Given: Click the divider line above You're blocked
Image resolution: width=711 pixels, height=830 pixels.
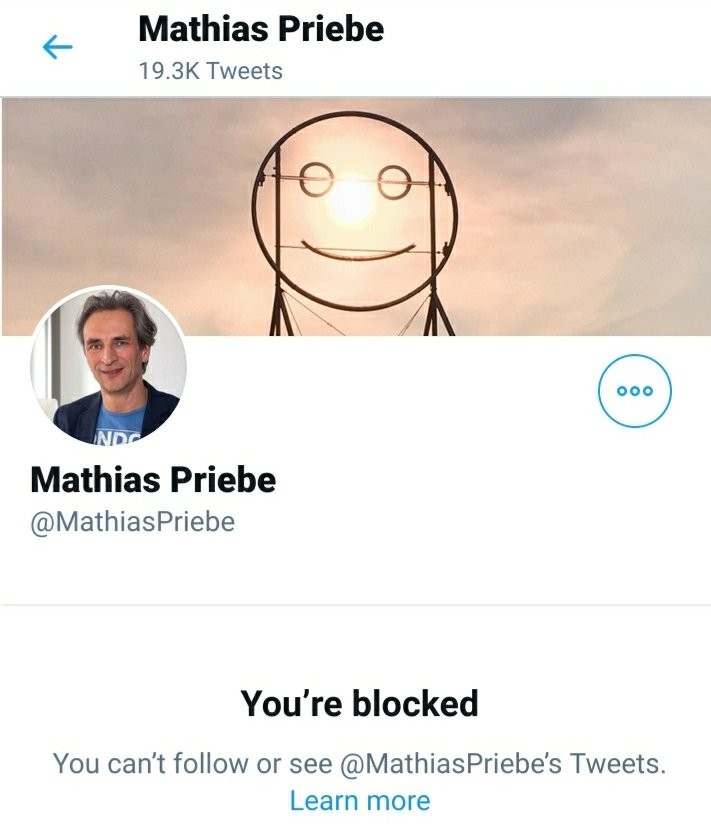Looking at the screenshot, I should pyautogui.click(x=355, y=605).
